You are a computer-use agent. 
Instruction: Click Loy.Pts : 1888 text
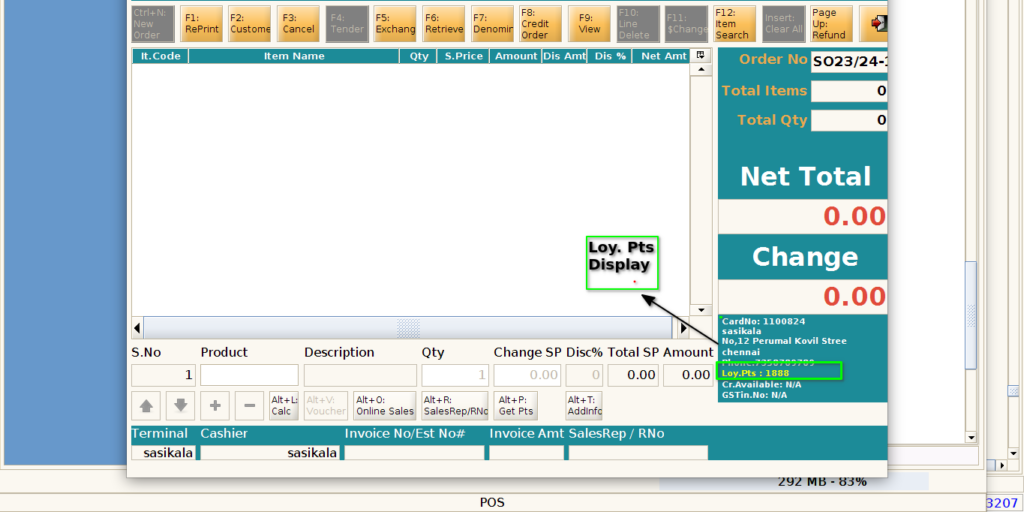click(x=756, y=373)
